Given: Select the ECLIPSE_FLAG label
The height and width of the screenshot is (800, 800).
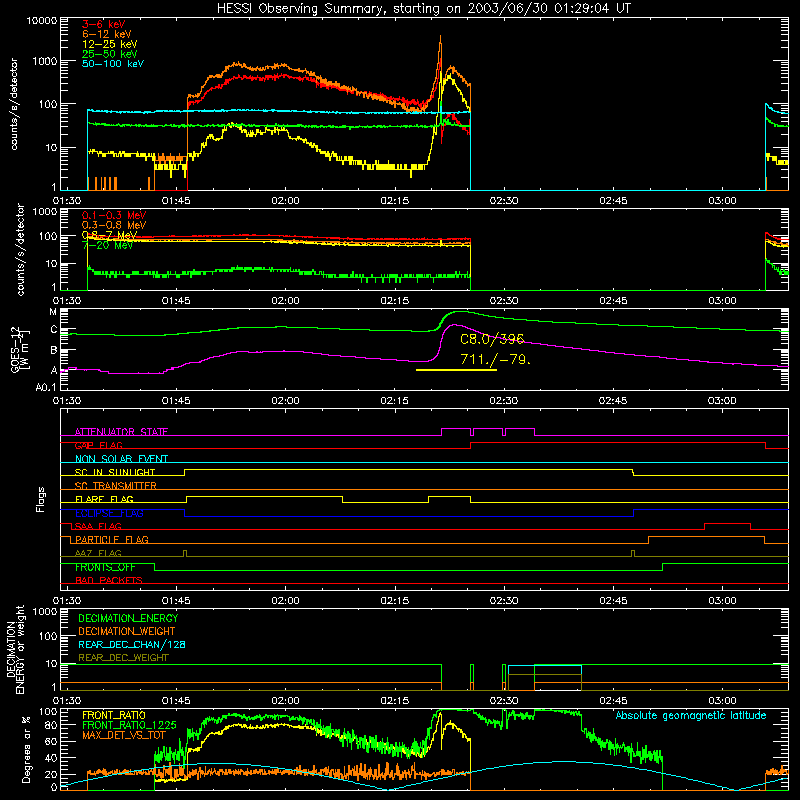Looking at the screenshot, I should pyautogui.click(x=109, y=513).
